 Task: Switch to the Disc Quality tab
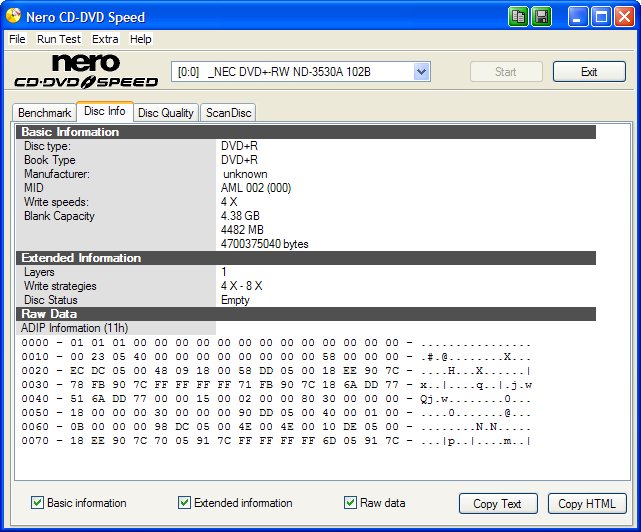166,113
